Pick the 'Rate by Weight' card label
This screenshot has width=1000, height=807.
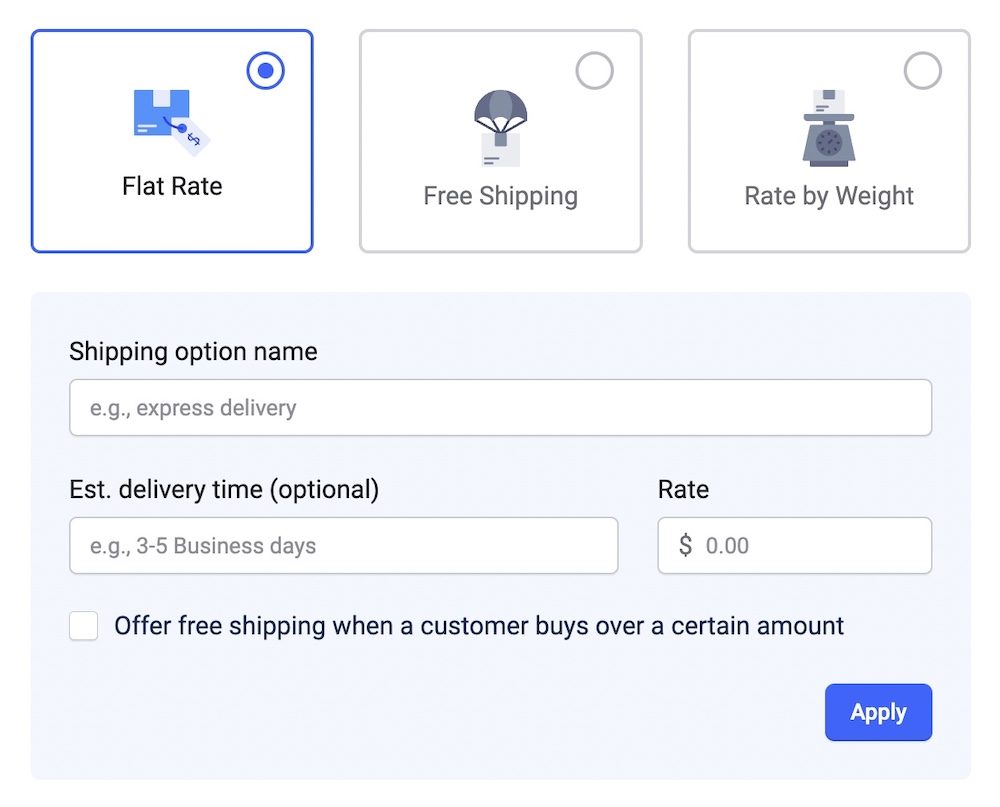tap(829, 196)
